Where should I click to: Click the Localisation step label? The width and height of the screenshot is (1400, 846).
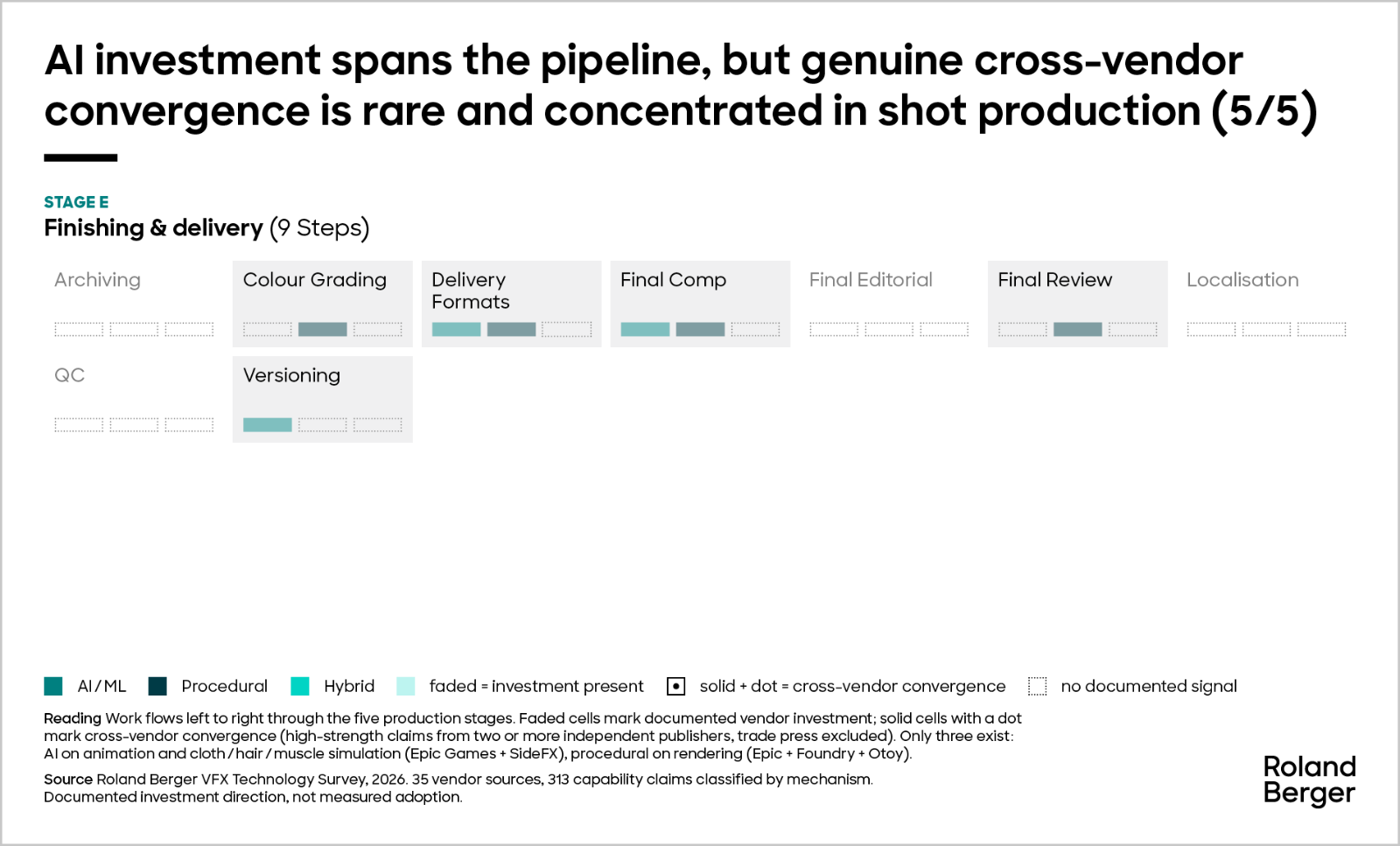[x=1242, y=280]
